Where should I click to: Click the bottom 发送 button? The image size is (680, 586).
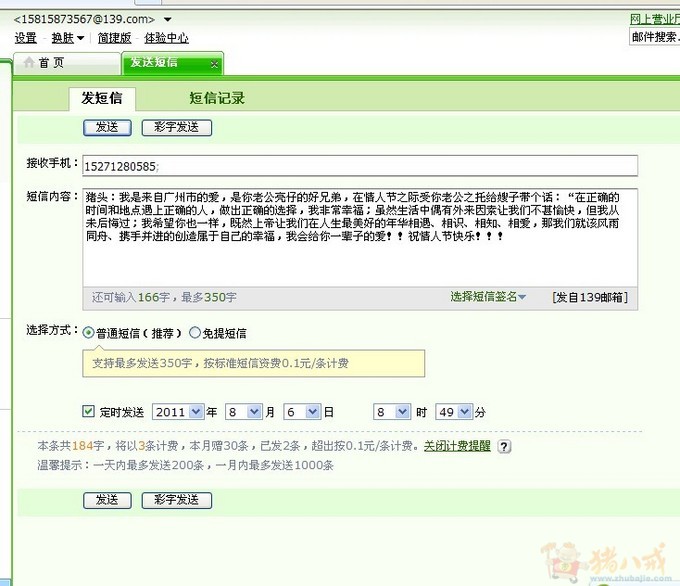(x=107, y=500)
